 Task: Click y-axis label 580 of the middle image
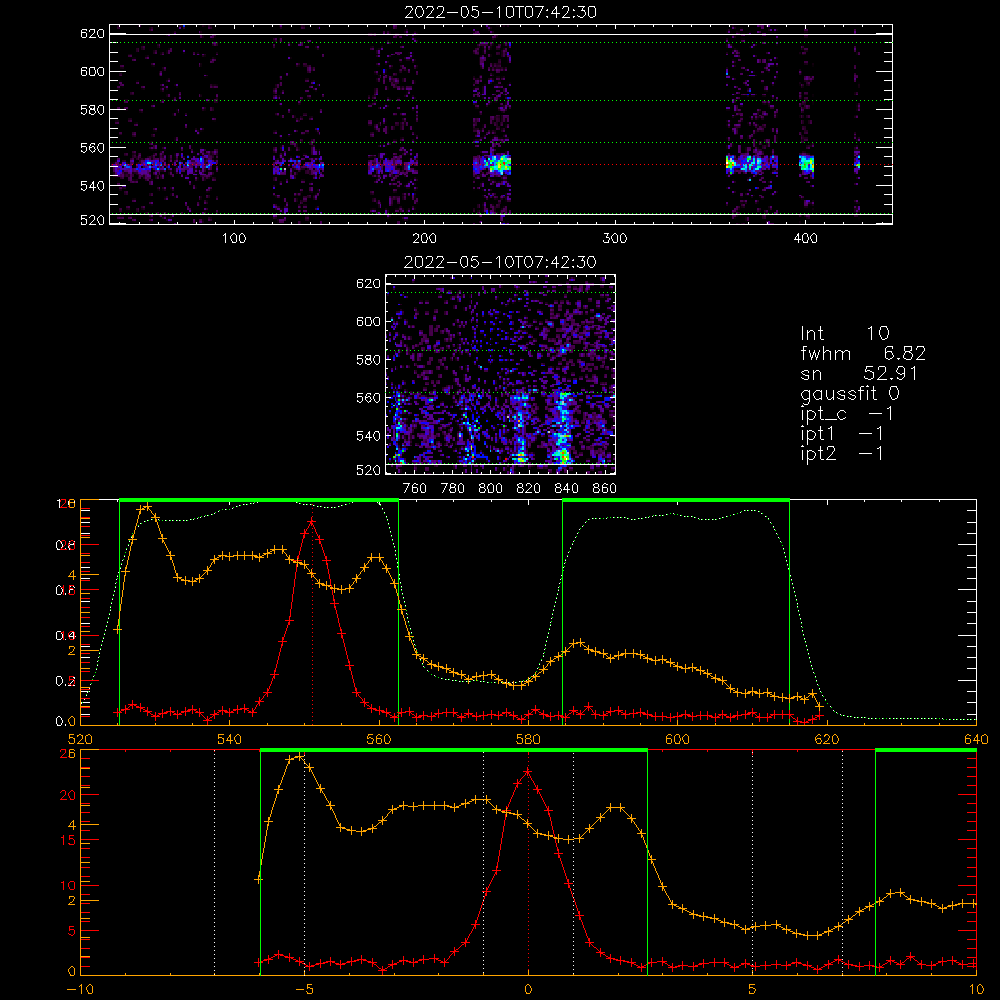point(368,360)
